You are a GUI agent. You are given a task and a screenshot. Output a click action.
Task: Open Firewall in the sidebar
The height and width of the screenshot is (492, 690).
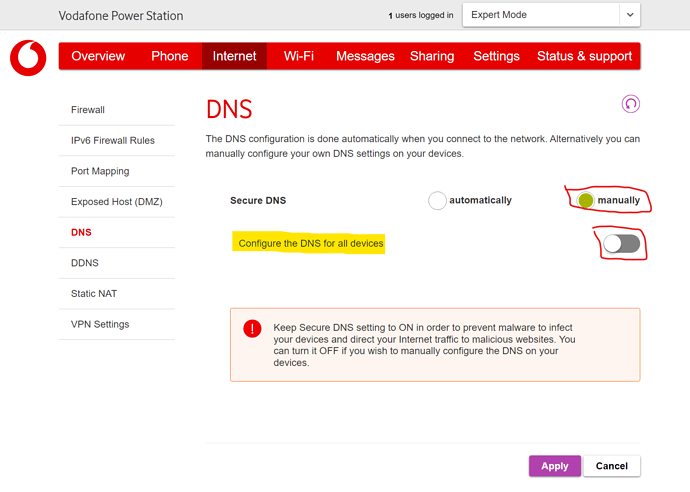point(117,110)
